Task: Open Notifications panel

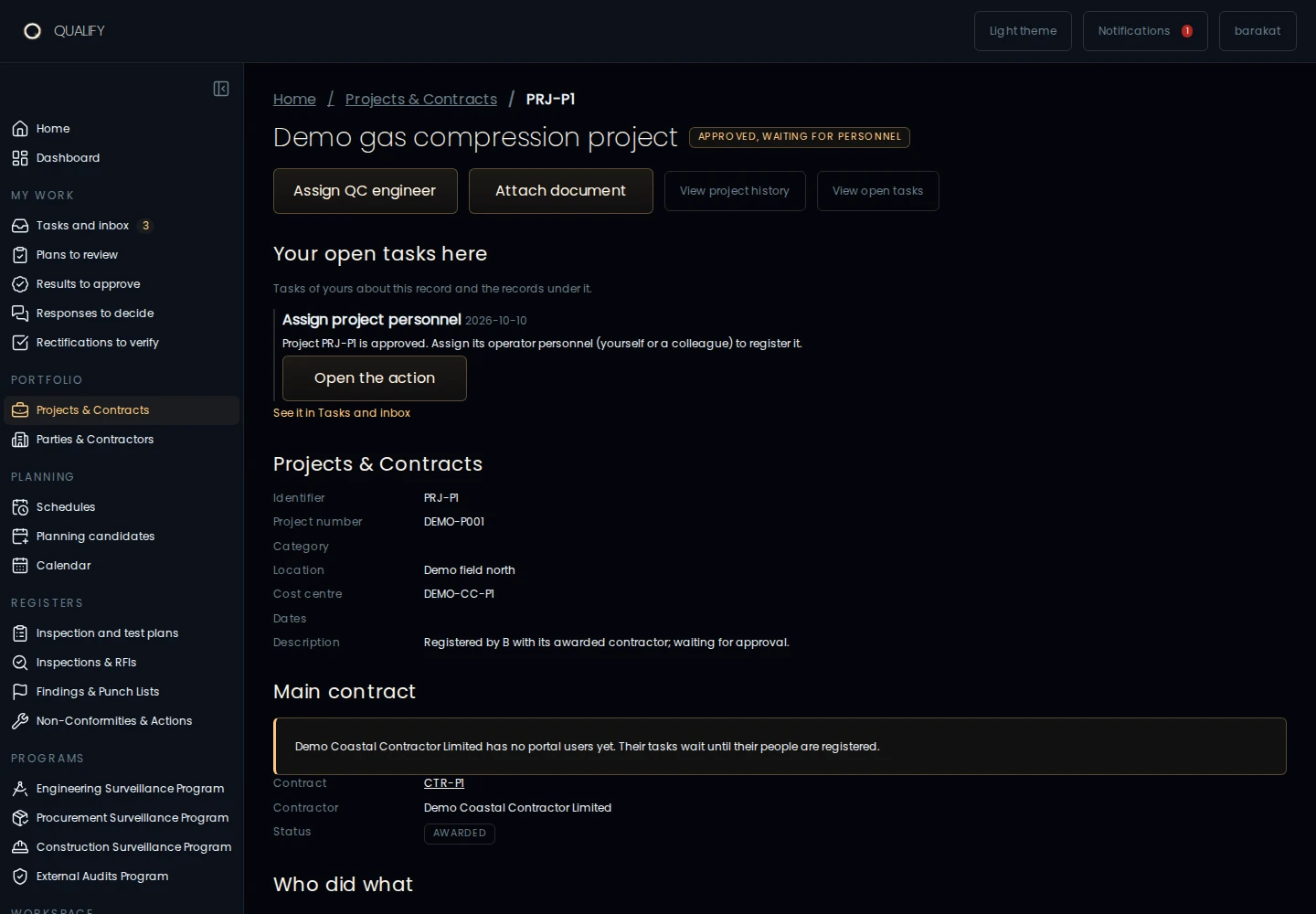Action: tap(1145, 31)
